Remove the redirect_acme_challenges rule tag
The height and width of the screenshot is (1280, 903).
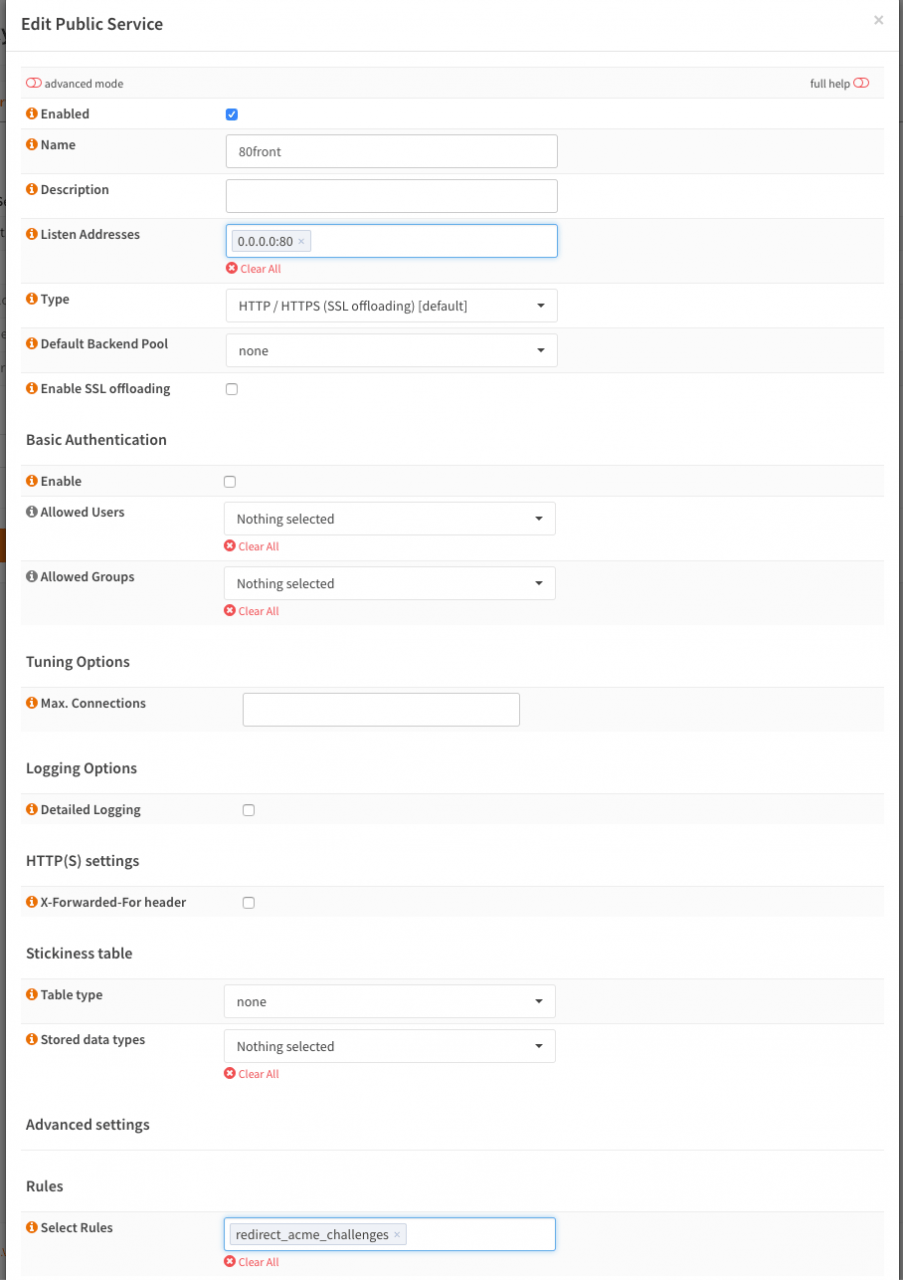click(x=397, y=1235)
